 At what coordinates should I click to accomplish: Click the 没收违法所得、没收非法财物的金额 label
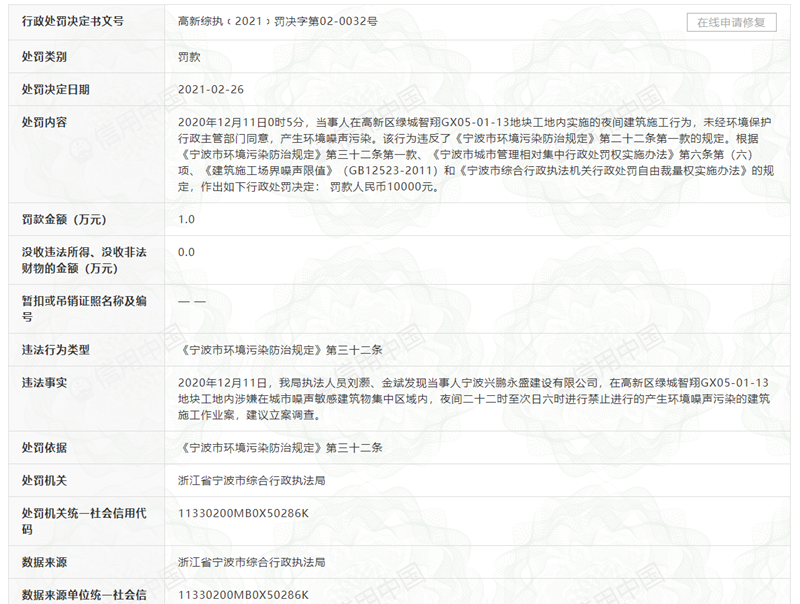pos(84,260)
